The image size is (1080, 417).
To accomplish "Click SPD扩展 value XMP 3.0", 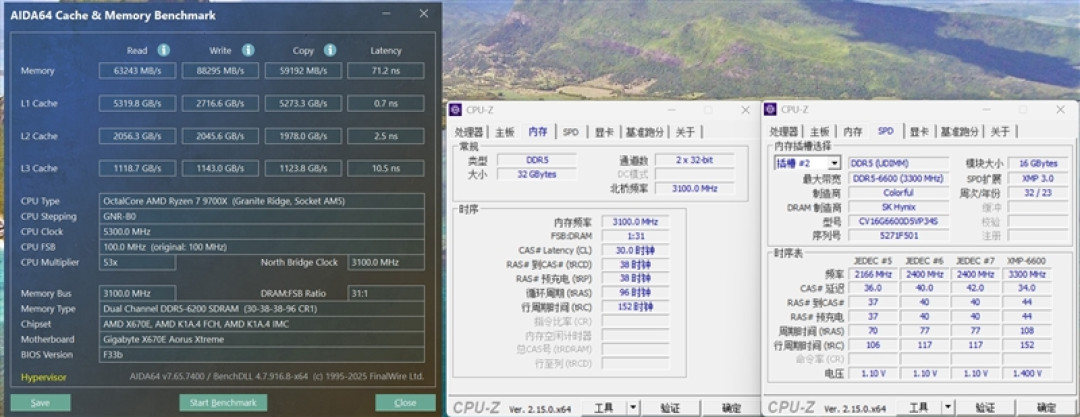I will (x=1038, y=178).
